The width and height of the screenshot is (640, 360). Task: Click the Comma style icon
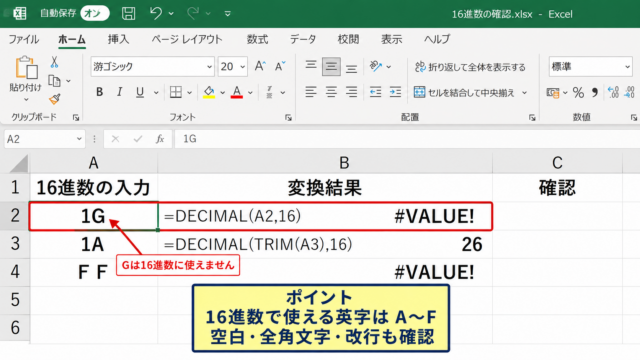[595, 93]
